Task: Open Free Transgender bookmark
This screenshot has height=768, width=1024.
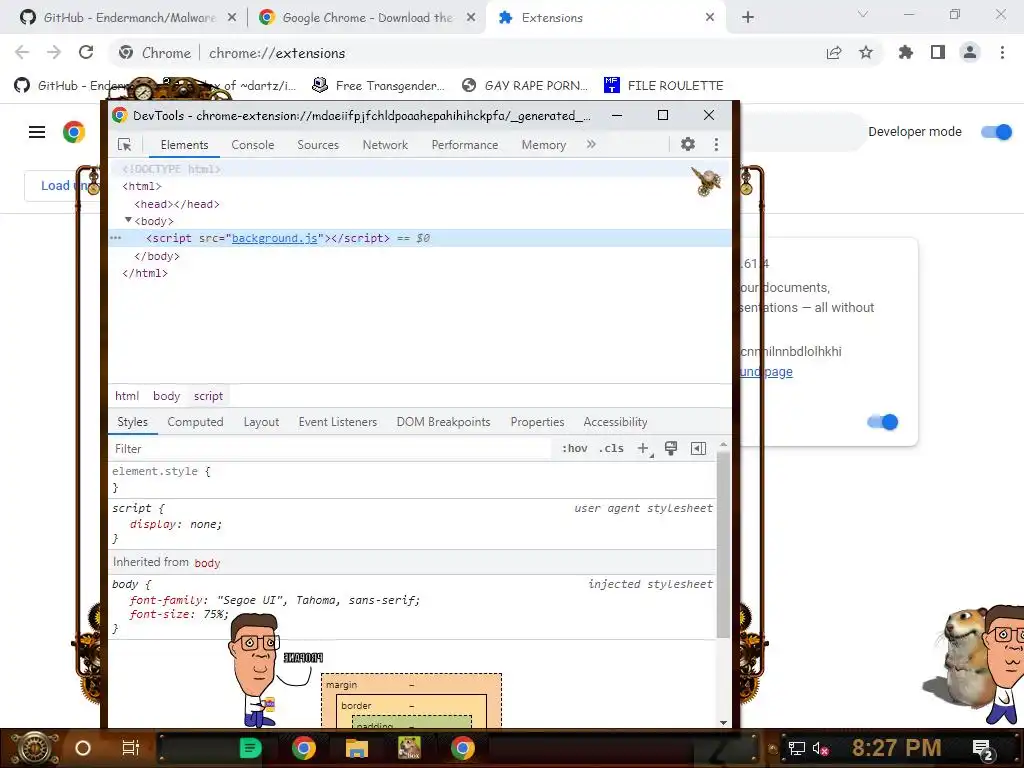Action: (x=379, y=86)
